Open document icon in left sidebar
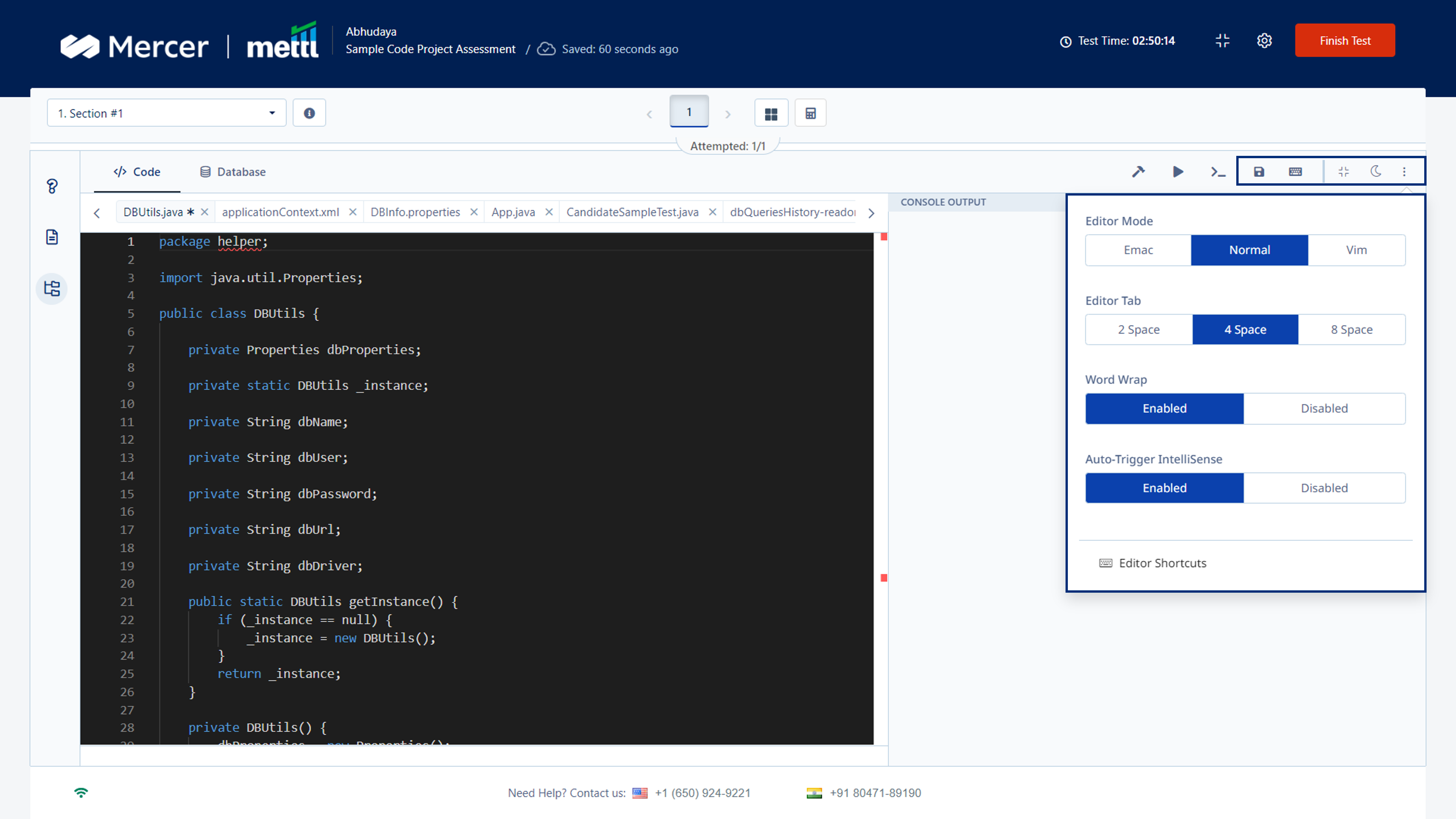Viewport: 1456px width, 819px height. coord(52,237)
